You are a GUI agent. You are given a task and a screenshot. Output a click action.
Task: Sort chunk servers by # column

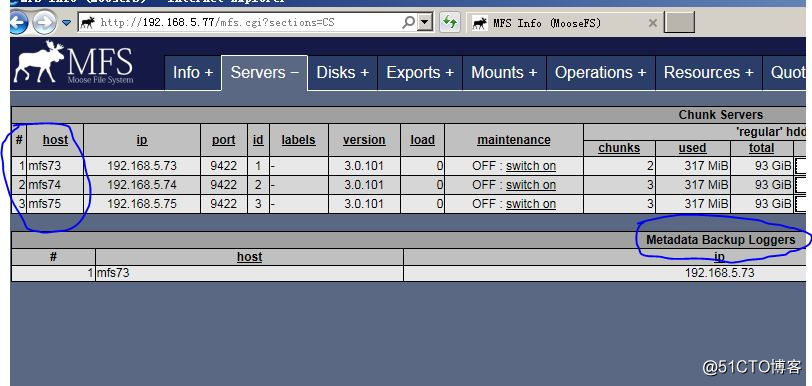[19, 140]
